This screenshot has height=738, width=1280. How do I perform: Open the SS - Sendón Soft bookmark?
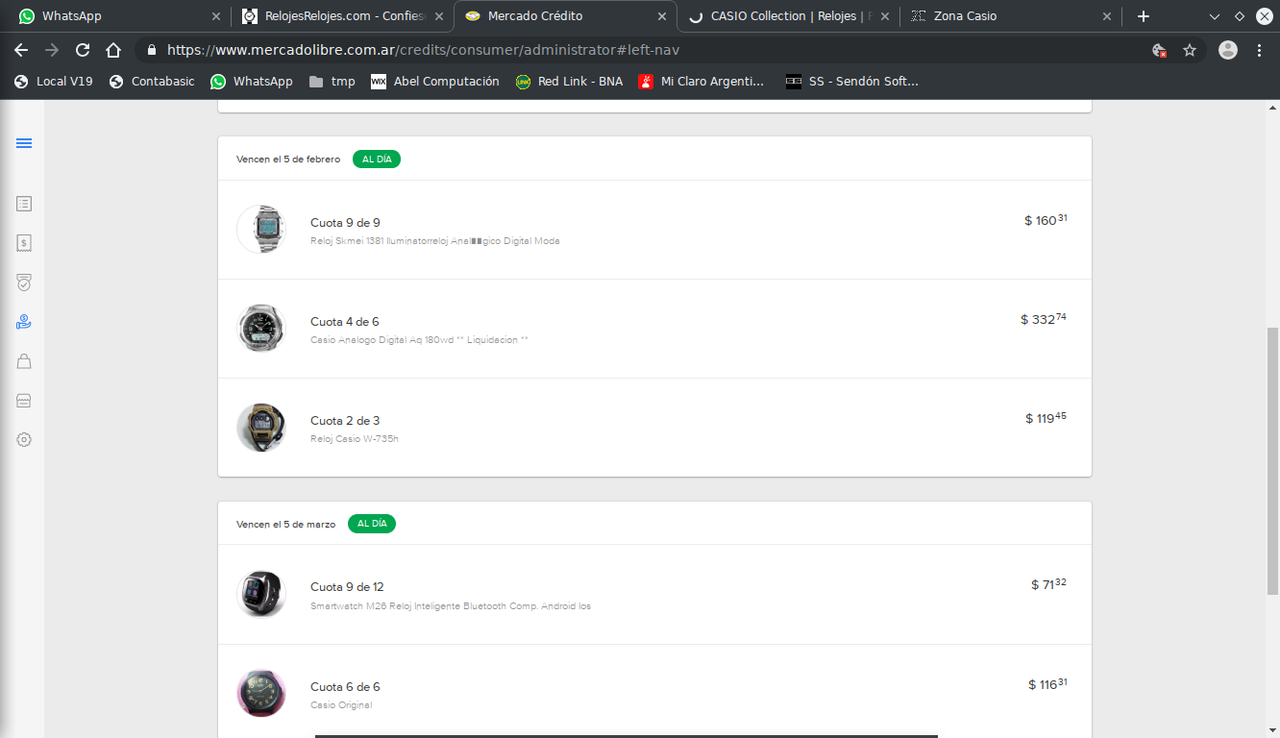(x=852, y=81)
